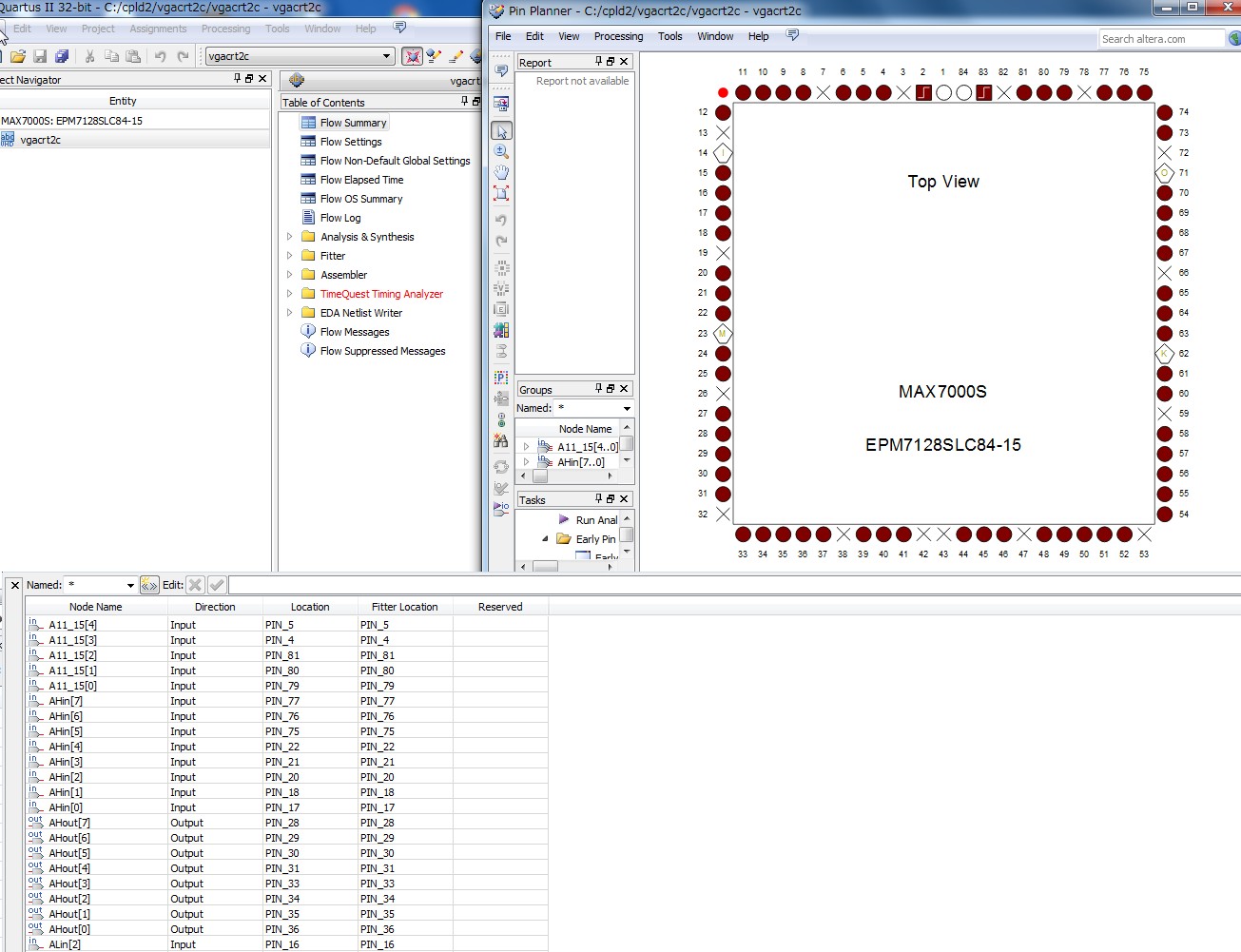Image resolution: width=1241 pixels, height=952 pixels.
Task: Open Flow Elapsed Time report
Action: point(361,180)
